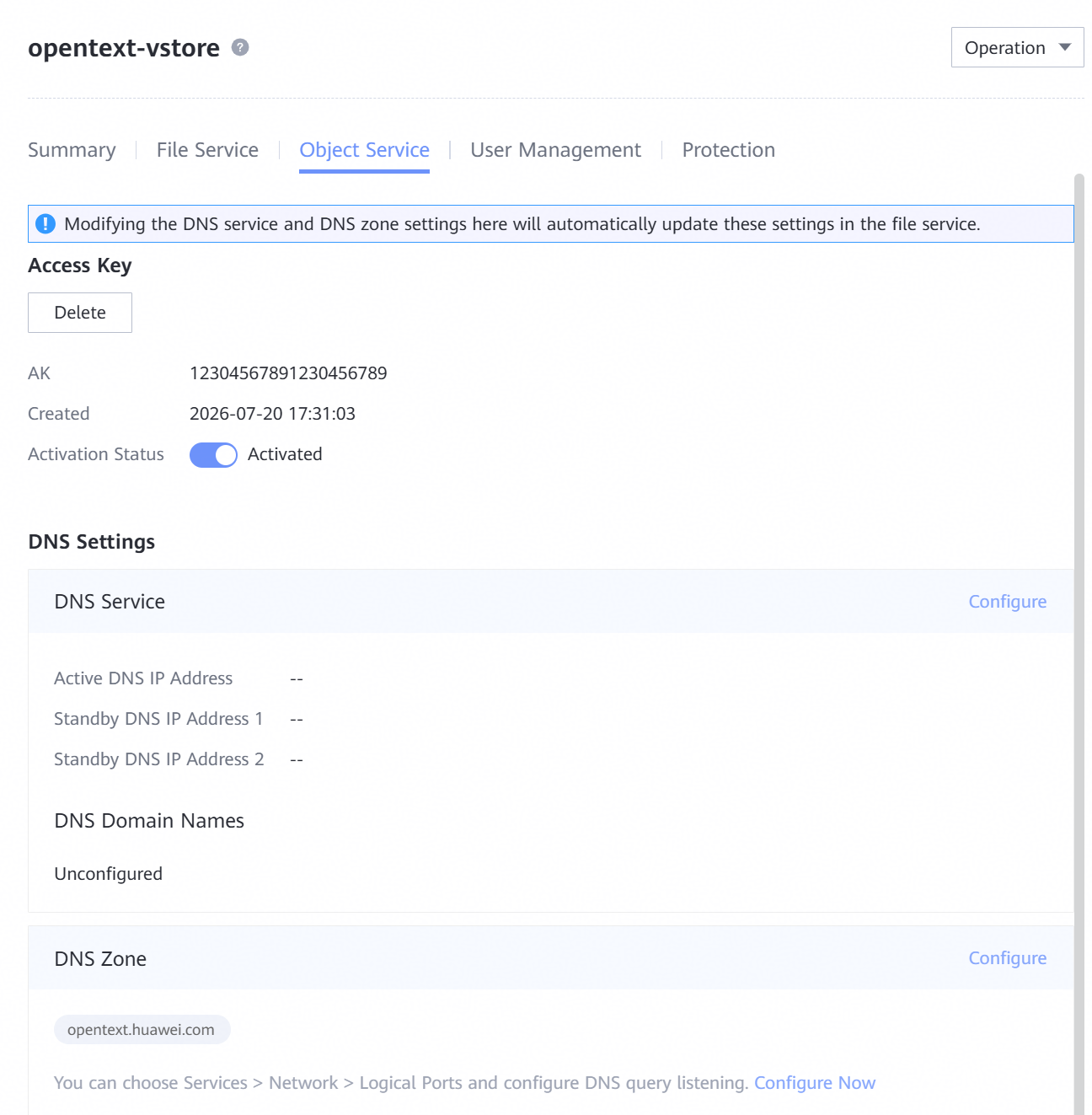Toggle the Activation Status switch
Screen dimensions: 1092x1115
point(213,455)
